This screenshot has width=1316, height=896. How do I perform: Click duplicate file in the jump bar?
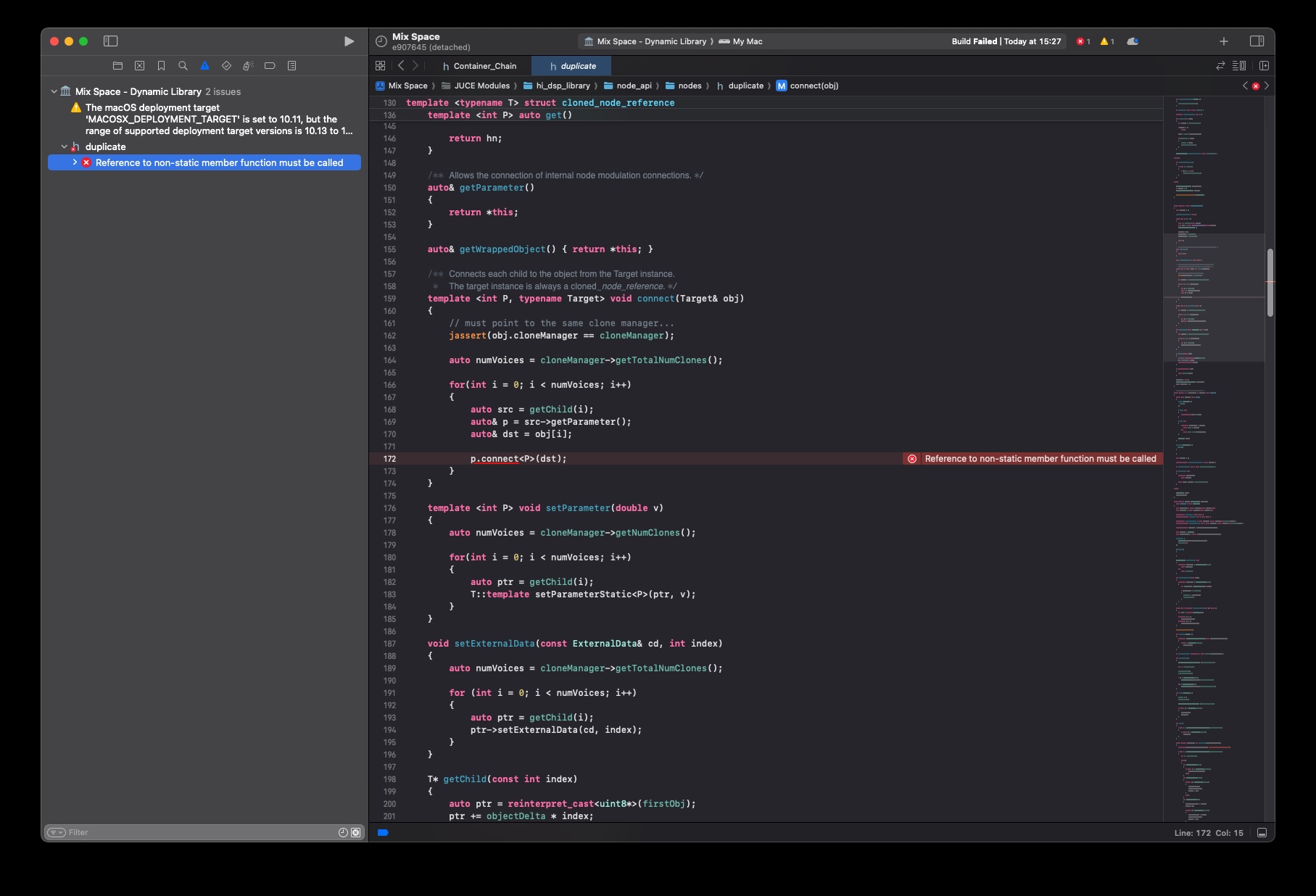740,86
